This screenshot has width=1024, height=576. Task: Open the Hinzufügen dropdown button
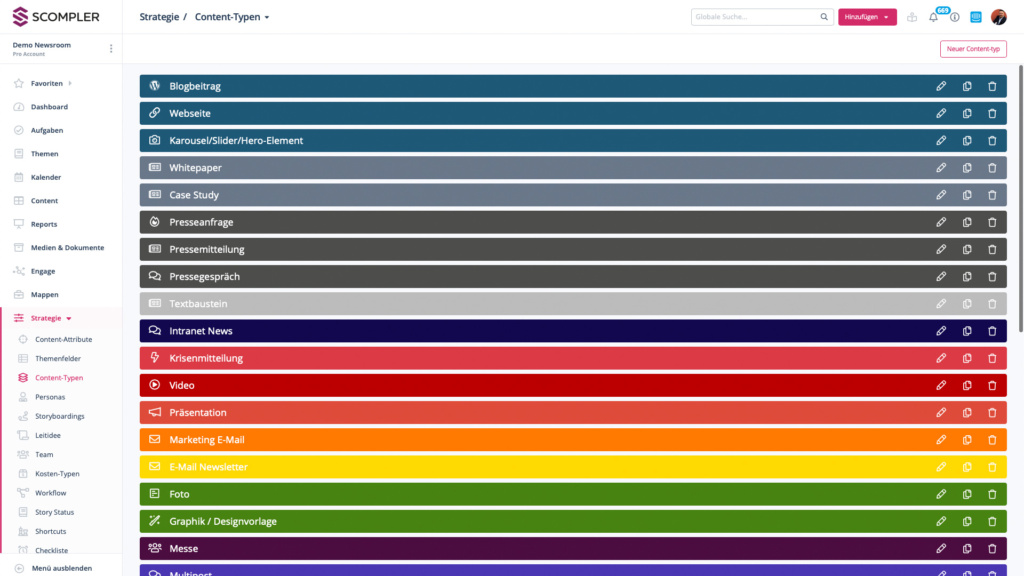[866, 17]
